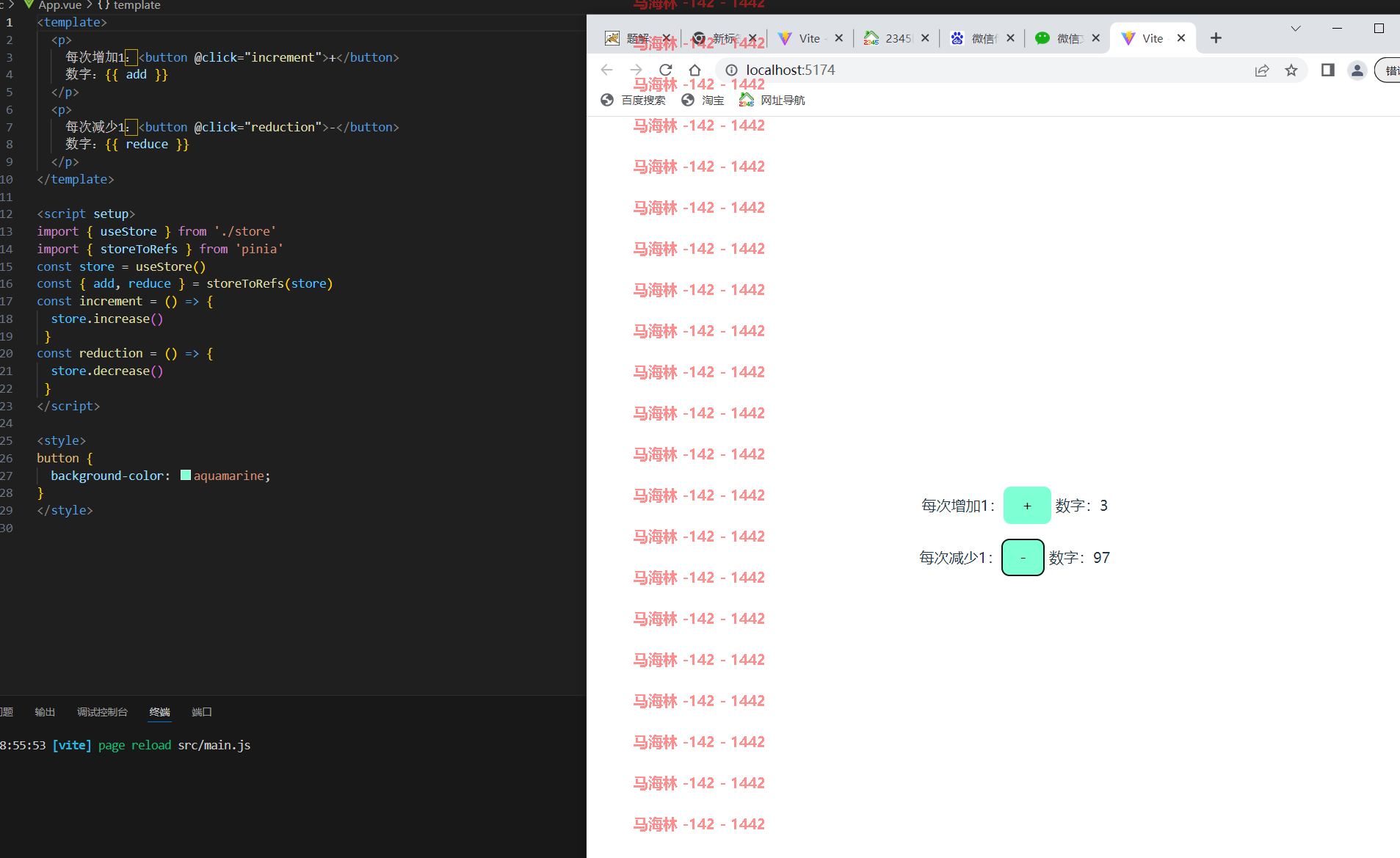
Task: Open the 输出 output panel tab
Action: 45,712
